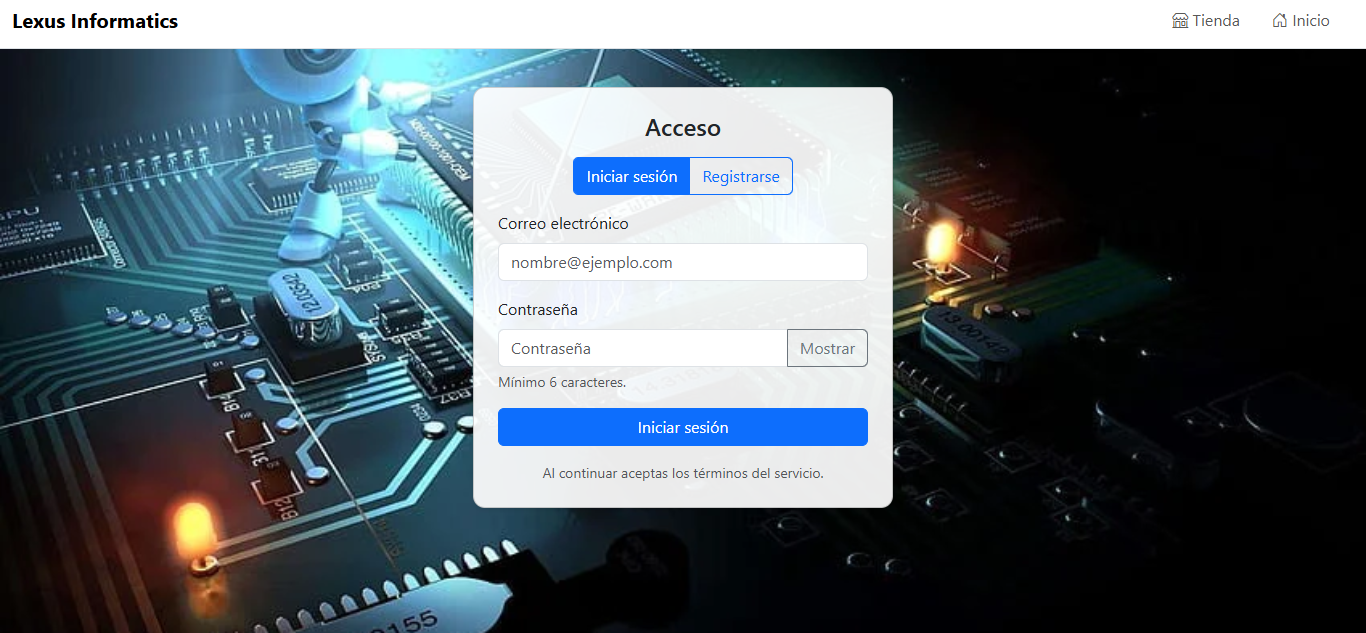The height and width of the screenshot is (633, 1366).
Task: Go to the Inicio navigation link
Action: (1301, 21)
